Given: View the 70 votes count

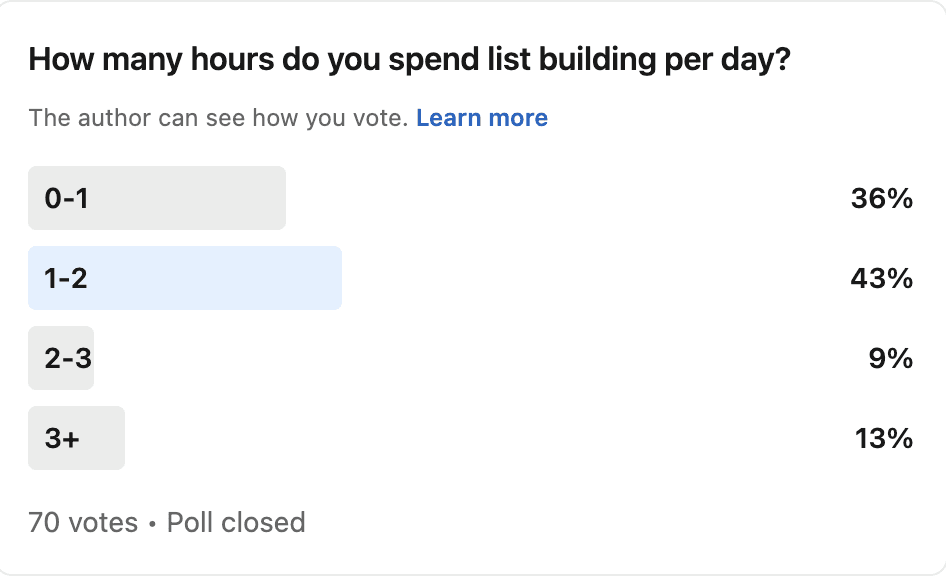Looking at the screenshot, I should (83, 522).
